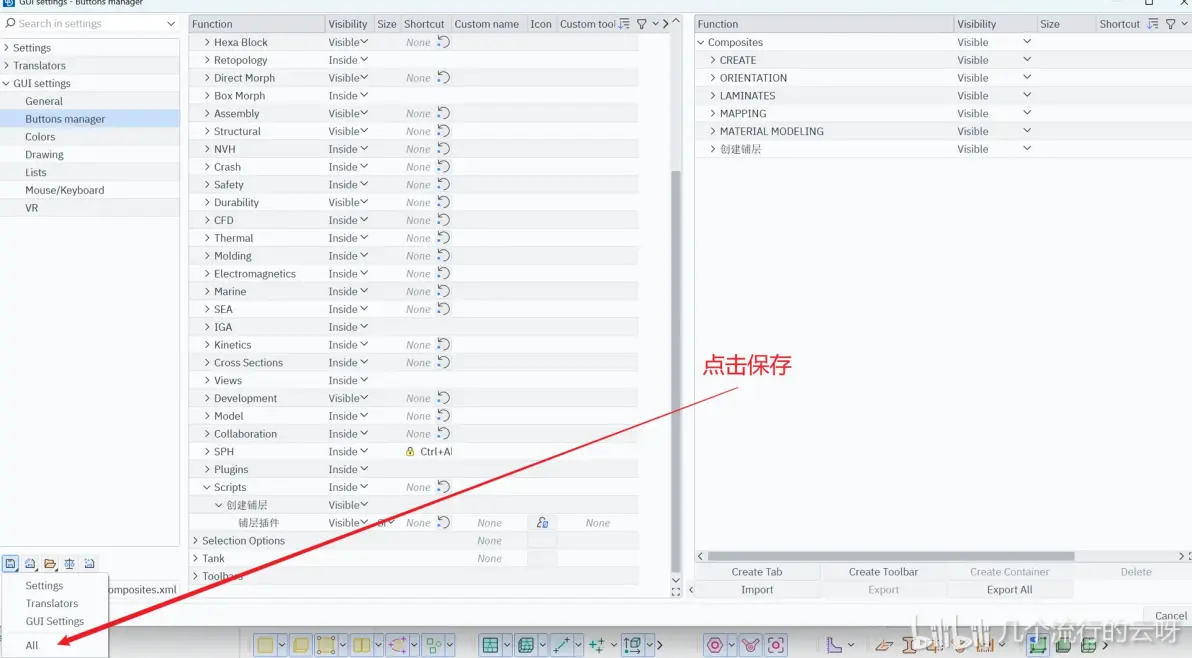Screen dimensions: 1192x658
Task: Click the filter funnel icon in left table header
Action: (x=642, y=24)
